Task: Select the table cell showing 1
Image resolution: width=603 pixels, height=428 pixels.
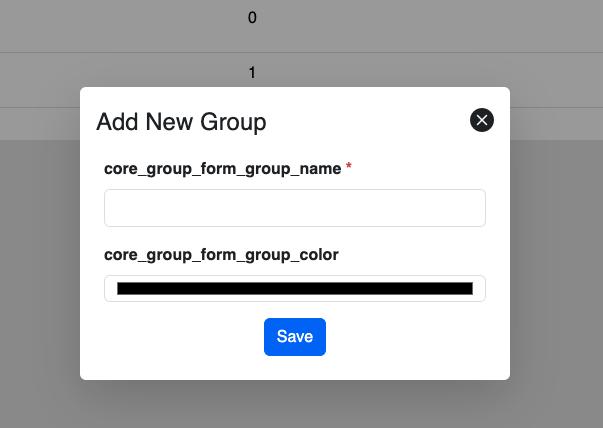Action: 252,73
